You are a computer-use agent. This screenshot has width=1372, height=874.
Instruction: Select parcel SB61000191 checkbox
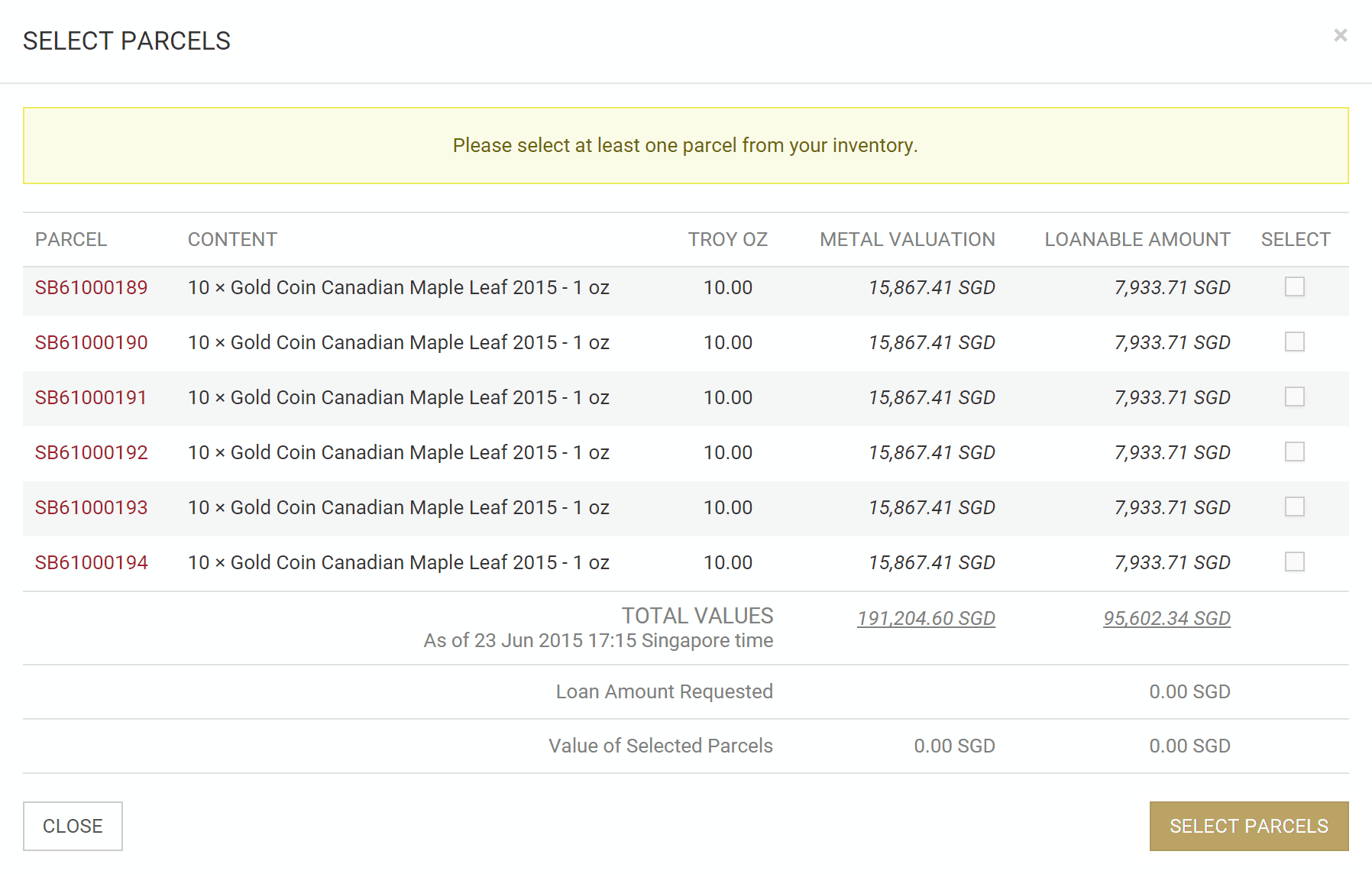point(1295,397)
